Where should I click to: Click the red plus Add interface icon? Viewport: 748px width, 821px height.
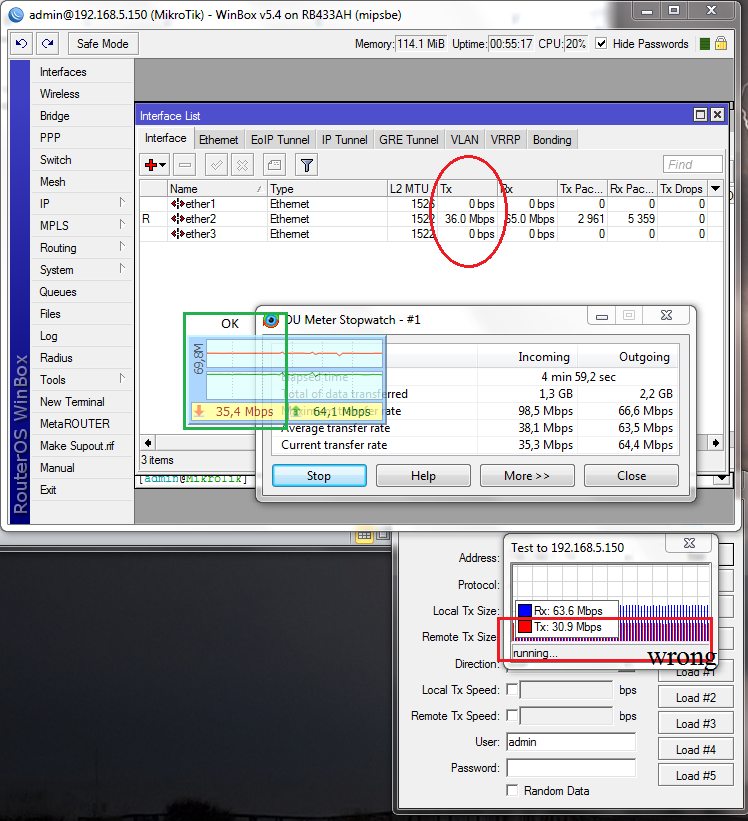(x=151, y=165)
